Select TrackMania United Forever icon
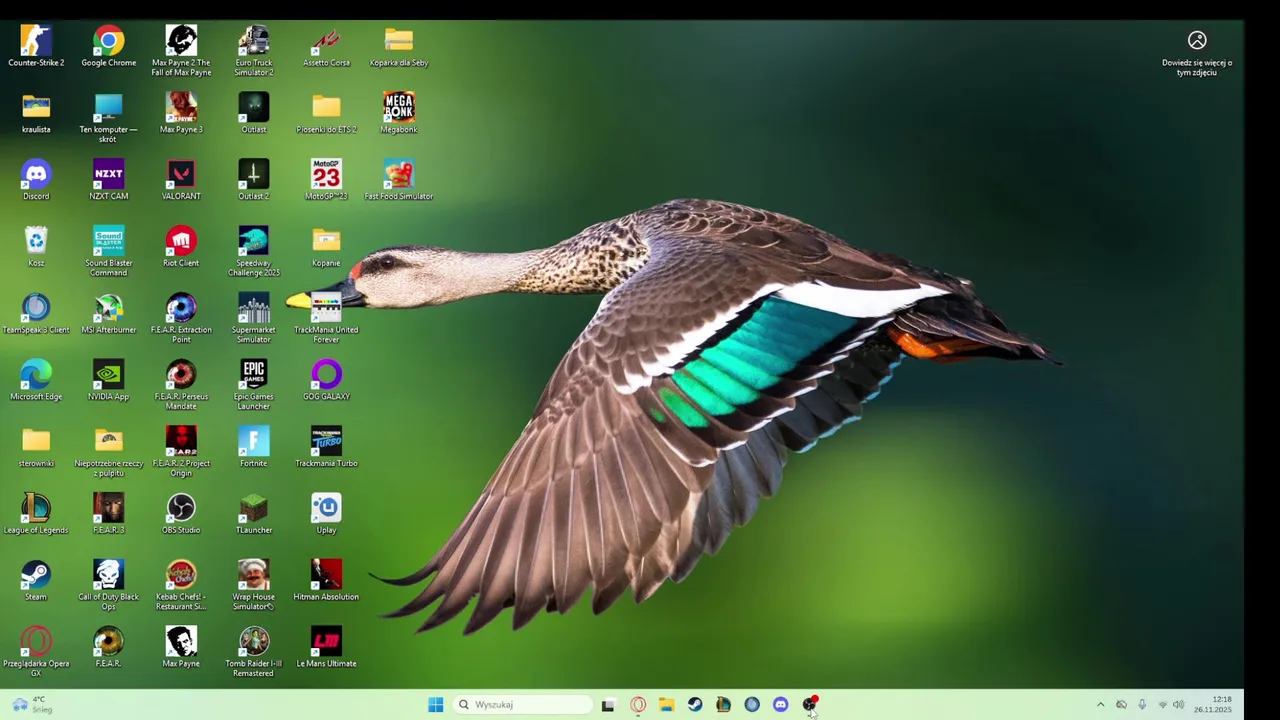The height and width of the screenshot is (720, 1280). coord(326,318)
